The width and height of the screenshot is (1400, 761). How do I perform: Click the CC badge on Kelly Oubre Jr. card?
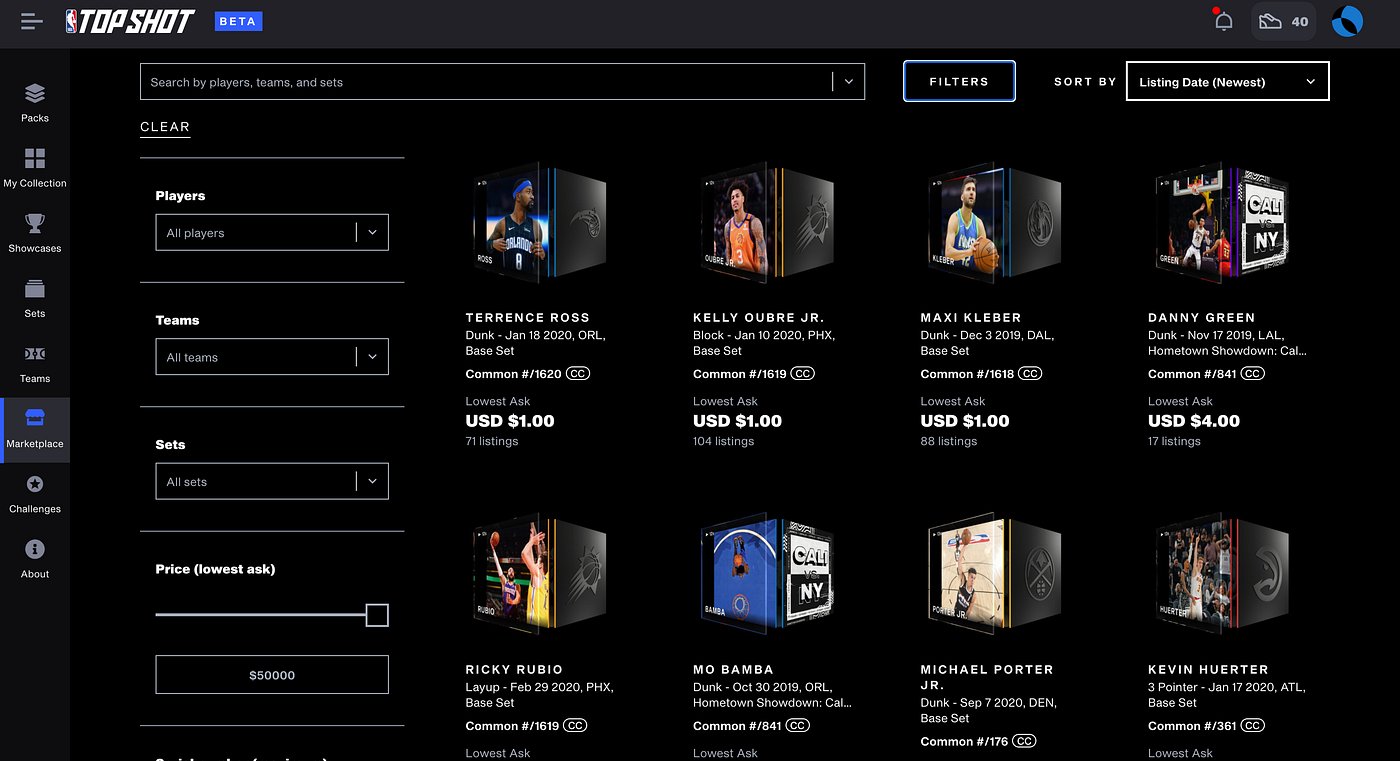pyautogui.click(x=803, y=374)
